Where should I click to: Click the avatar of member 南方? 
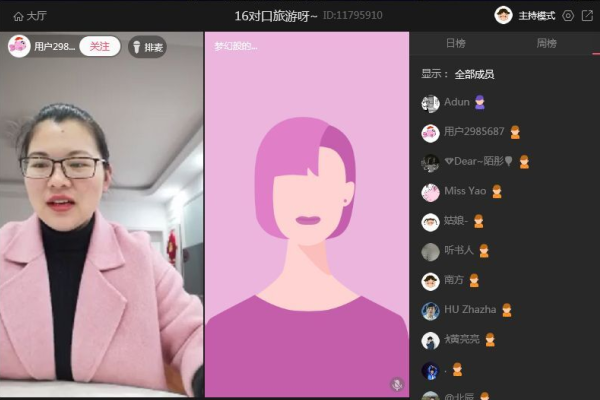click(430, 281)
